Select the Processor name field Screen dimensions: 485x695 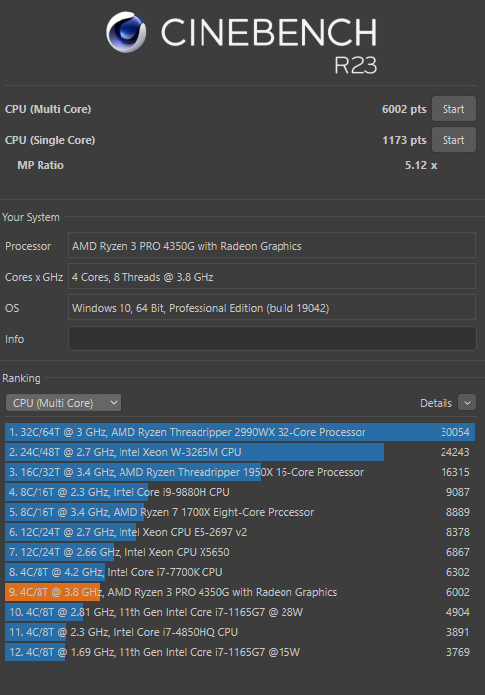[x=272, y=246]
